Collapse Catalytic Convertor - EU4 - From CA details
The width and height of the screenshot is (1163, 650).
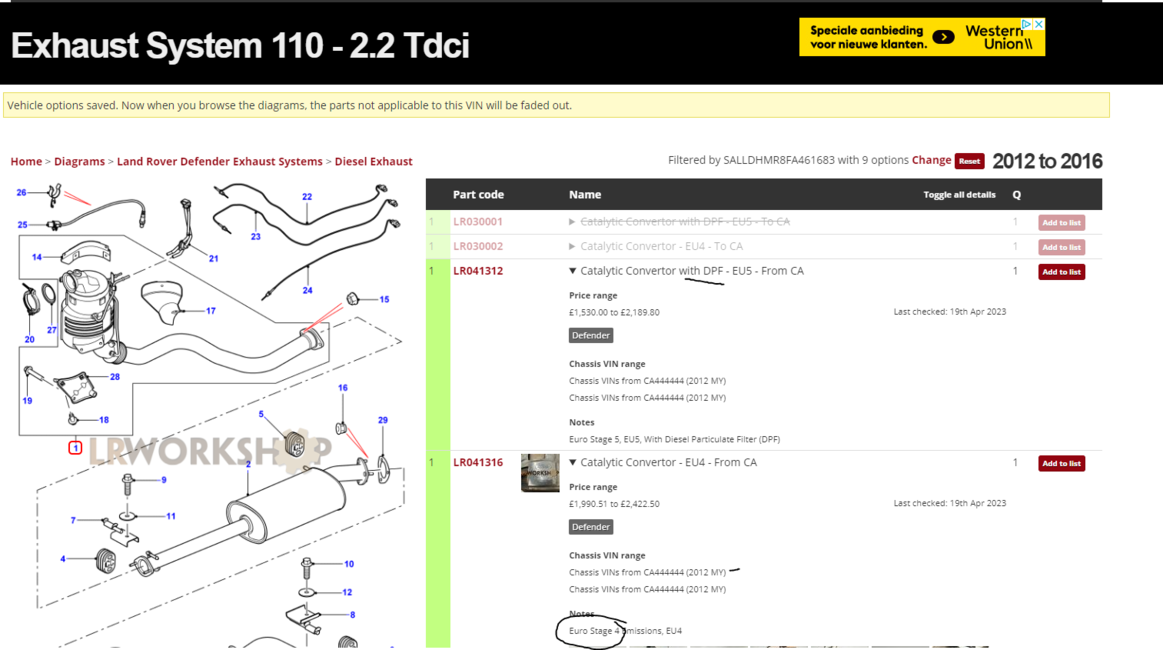573,462
